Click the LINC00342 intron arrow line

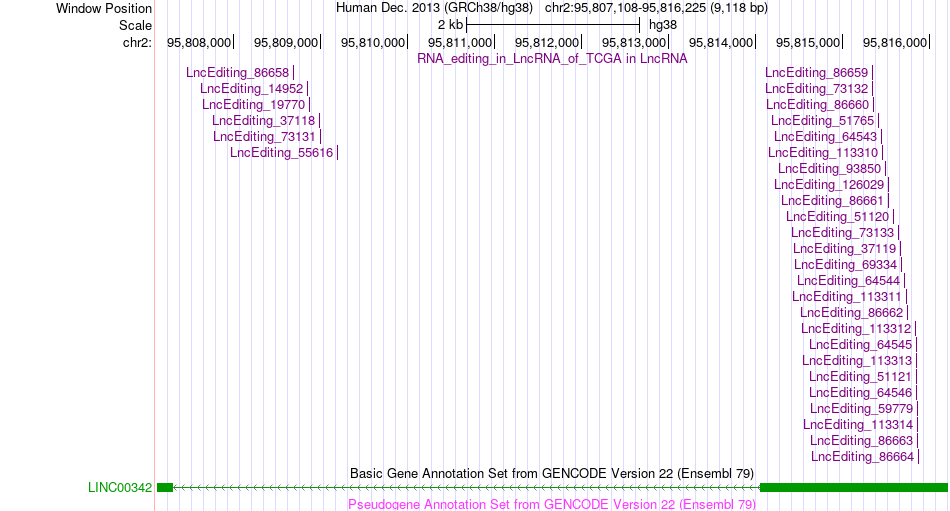(467, 487)
